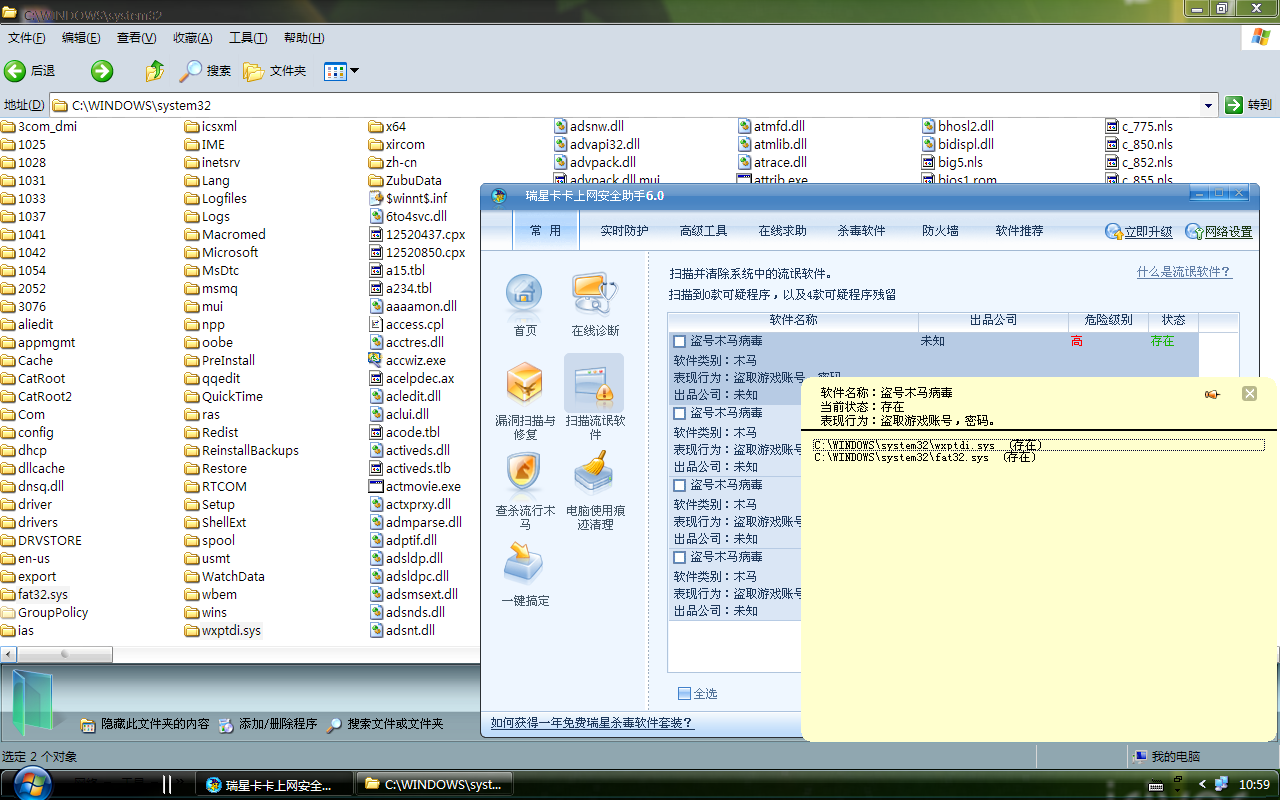
Task: Switch to the 防火墙 firewall tab
Action: [x=940, y=231]
